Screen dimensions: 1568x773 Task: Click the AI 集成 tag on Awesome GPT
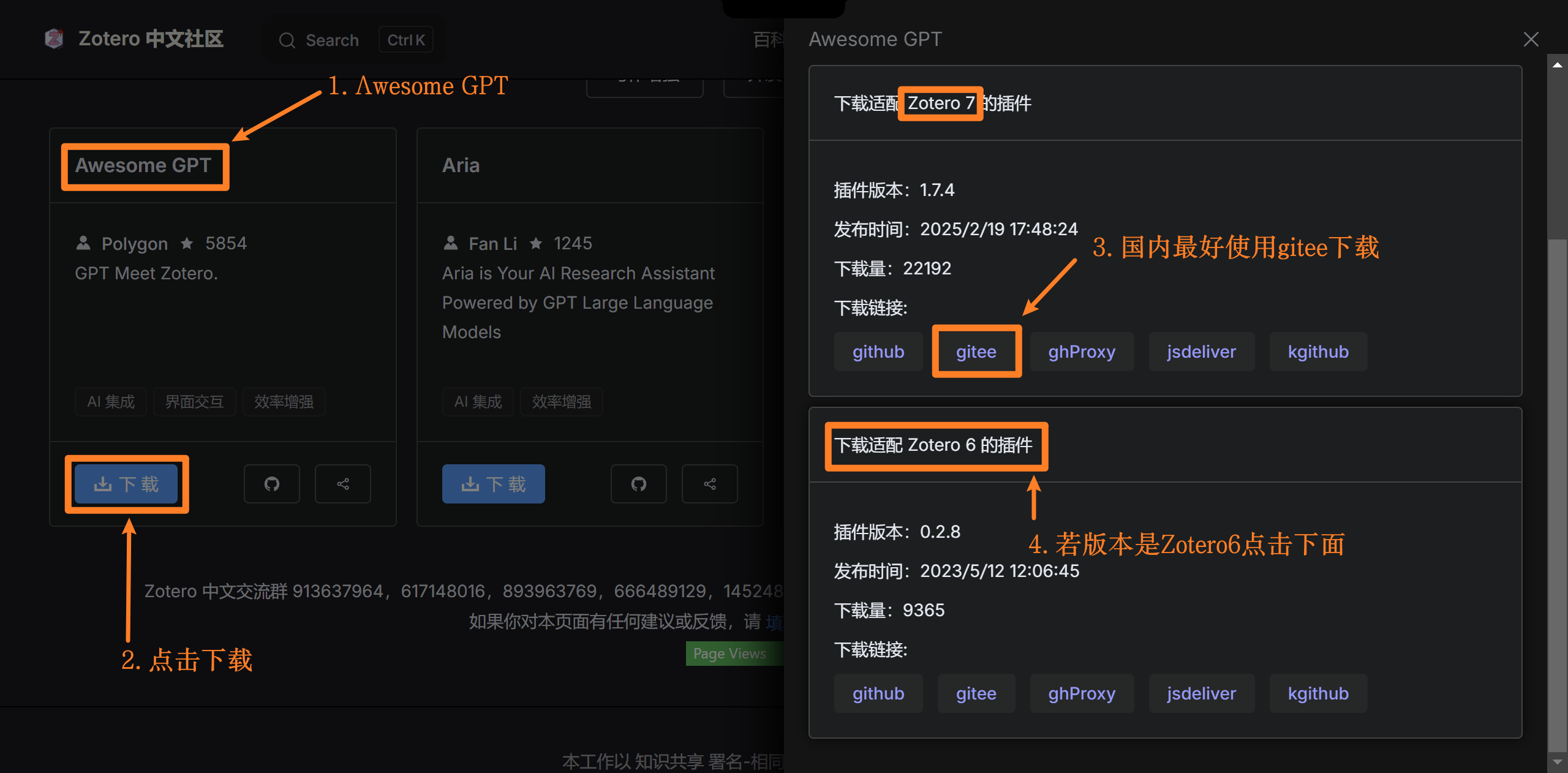[x=111, y=402]
